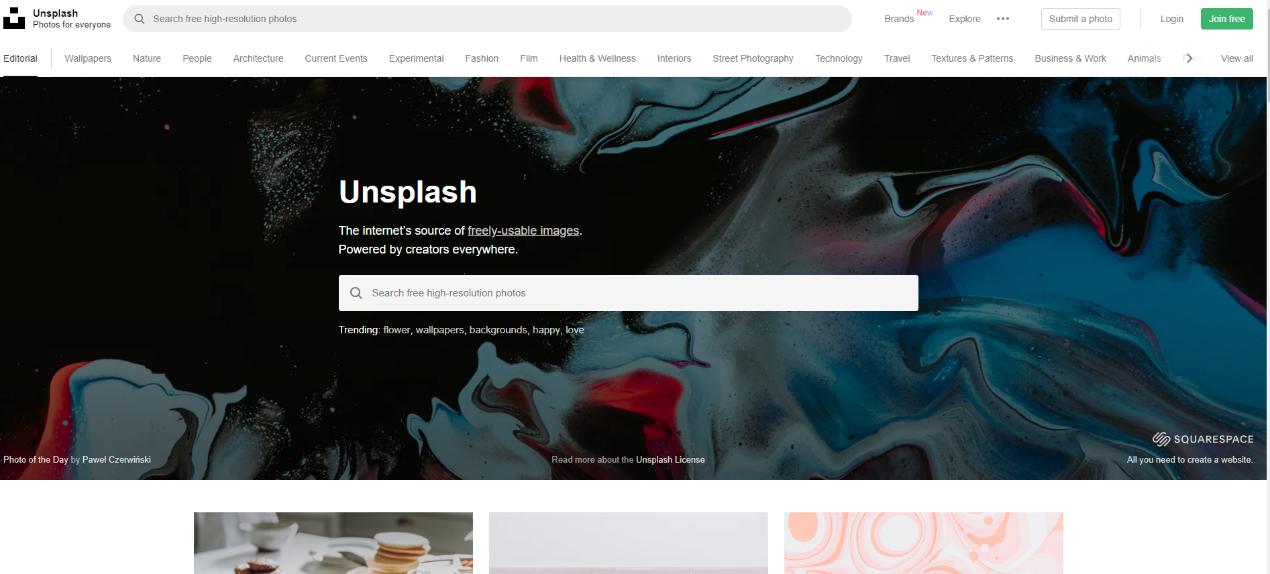This screenshot has width=1270, height=574.
Task: Open the three-dots more menu
Action: pos(1003,19)
